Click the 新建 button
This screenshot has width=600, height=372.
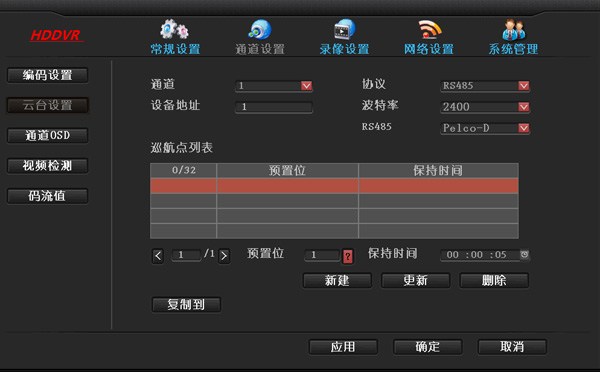337,280
